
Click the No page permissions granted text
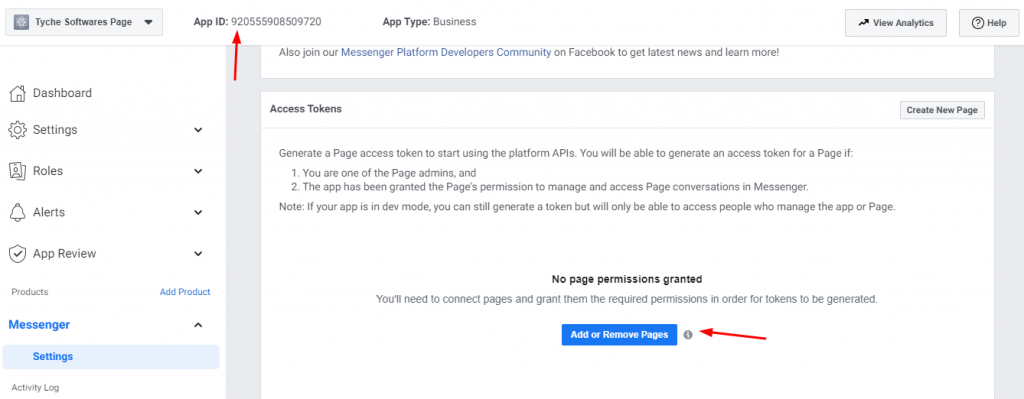coord(627,279)
